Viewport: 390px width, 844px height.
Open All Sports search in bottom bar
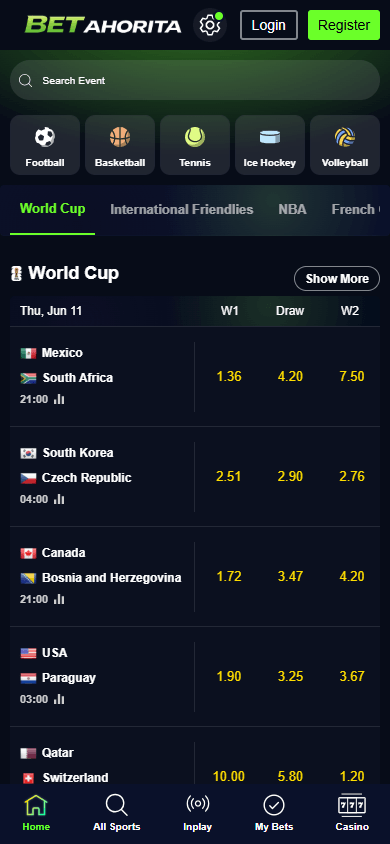[x=117, y=813]
